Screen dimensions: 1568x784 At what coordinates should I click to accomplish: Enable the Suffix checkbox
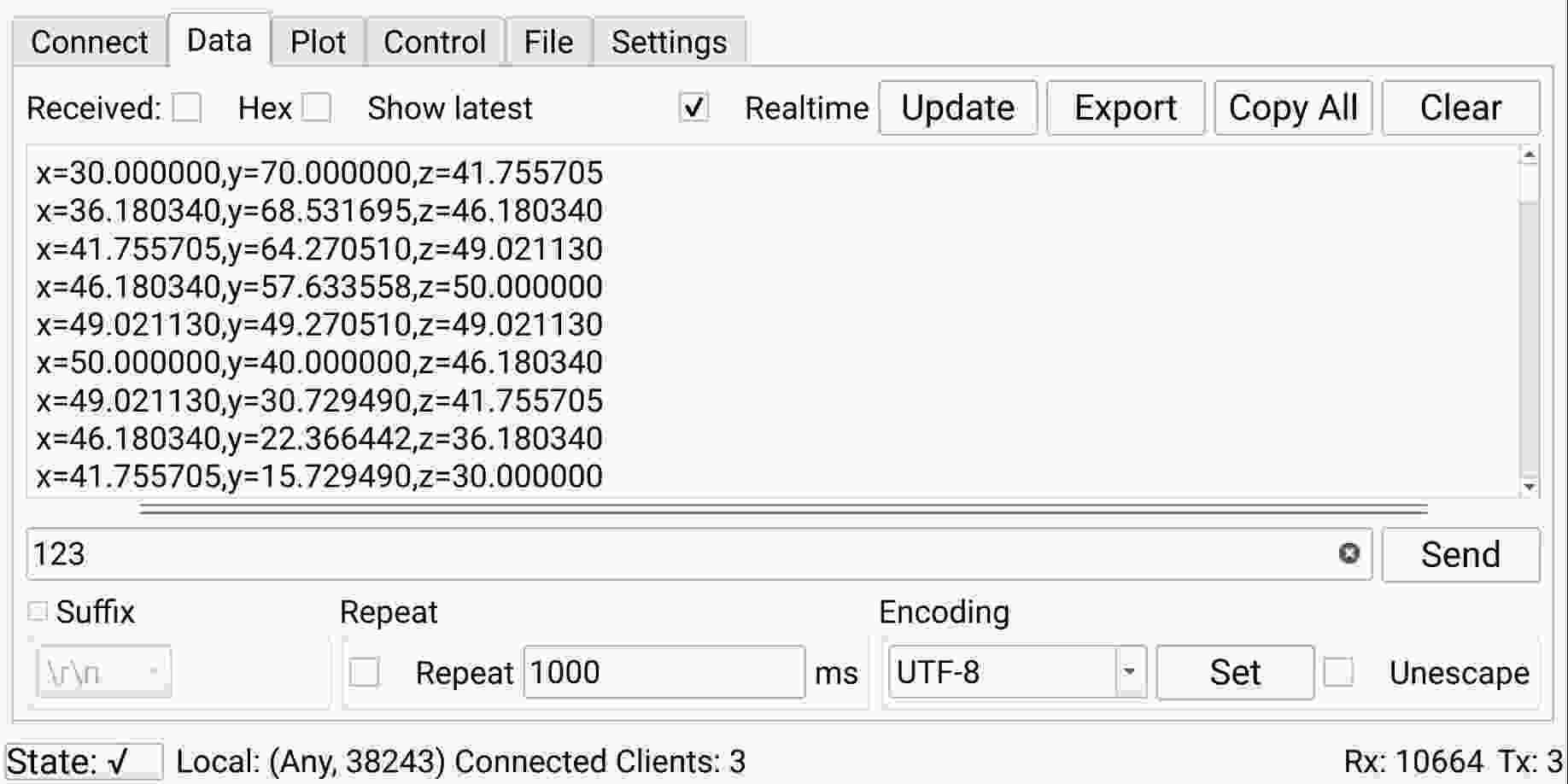(36, 610)
